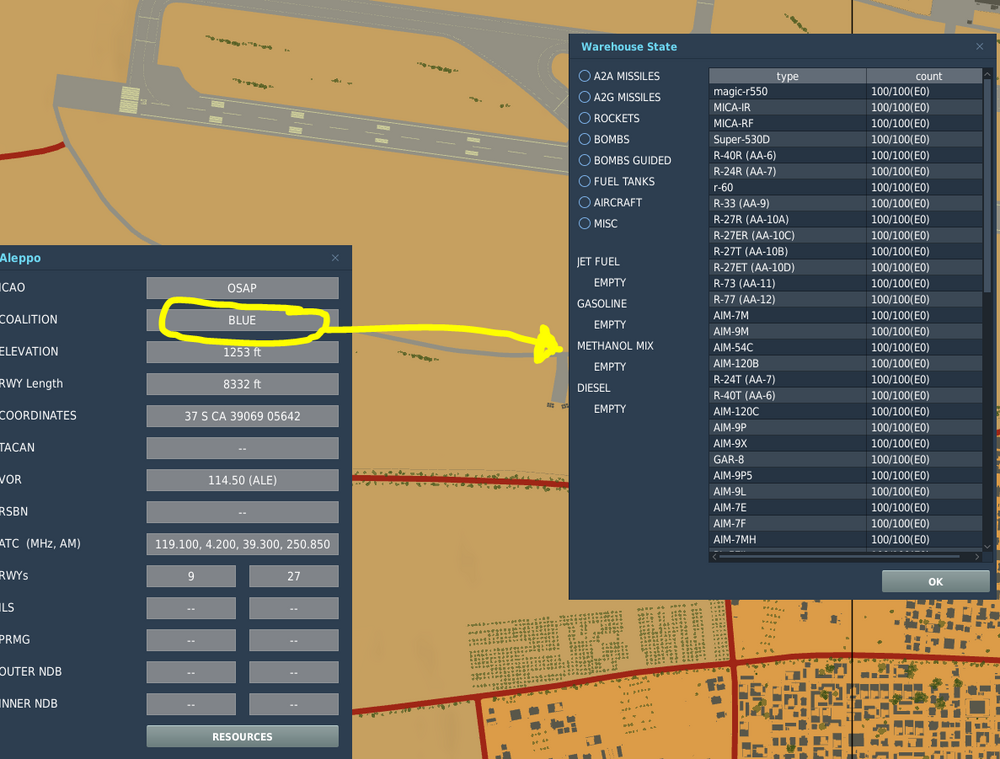1000x759 pixels.
Task: Click the BLUE coalition field
Action: point(242,320)
